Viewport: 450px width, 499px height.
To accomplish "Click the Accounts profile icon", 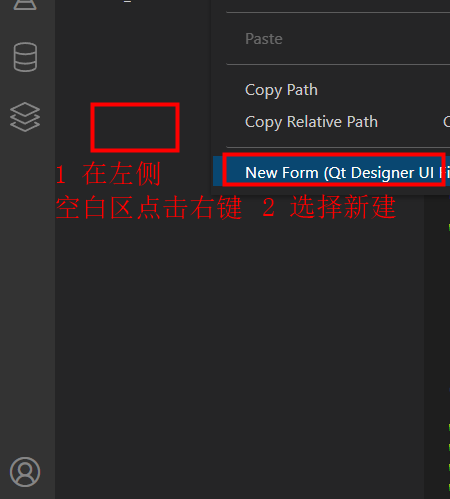I will coord(25,472).
